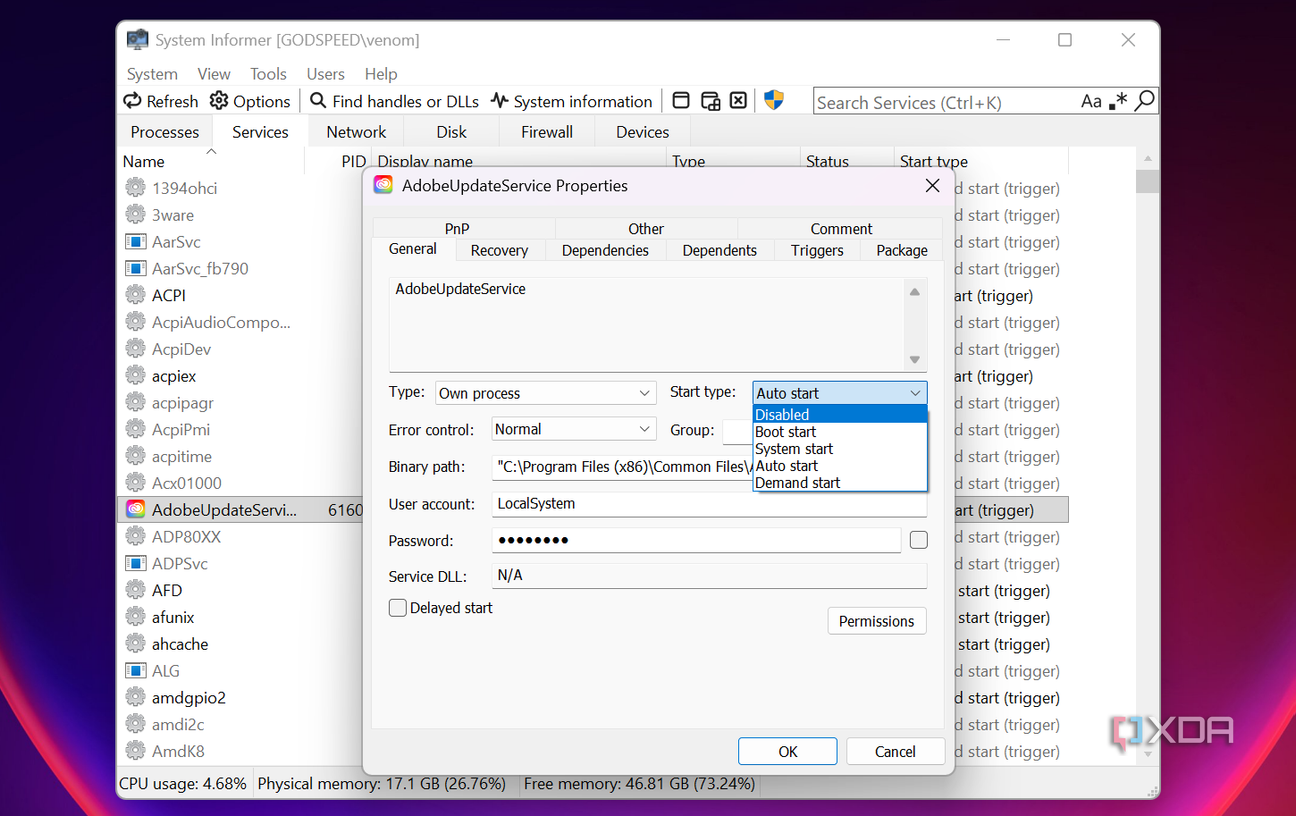The image size is (1296, 816).
Task: Open the Start type dropdown
Action: (x=839, y=393)
